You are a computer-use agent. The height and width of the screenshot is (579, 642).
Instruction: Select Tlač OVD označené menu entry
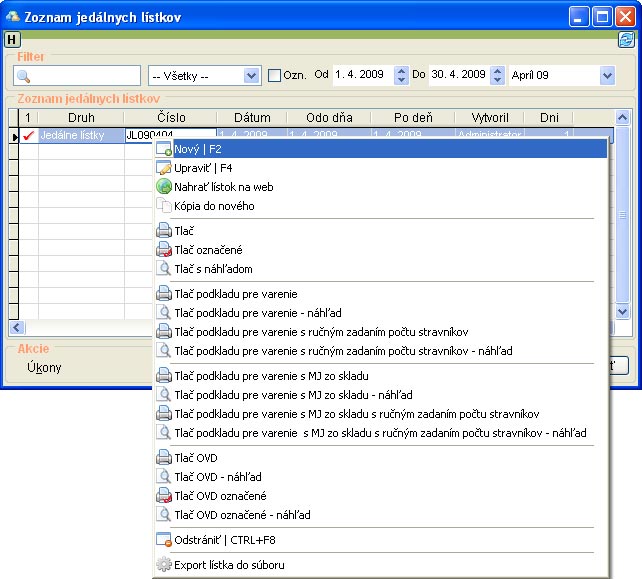tap(220, 496)
